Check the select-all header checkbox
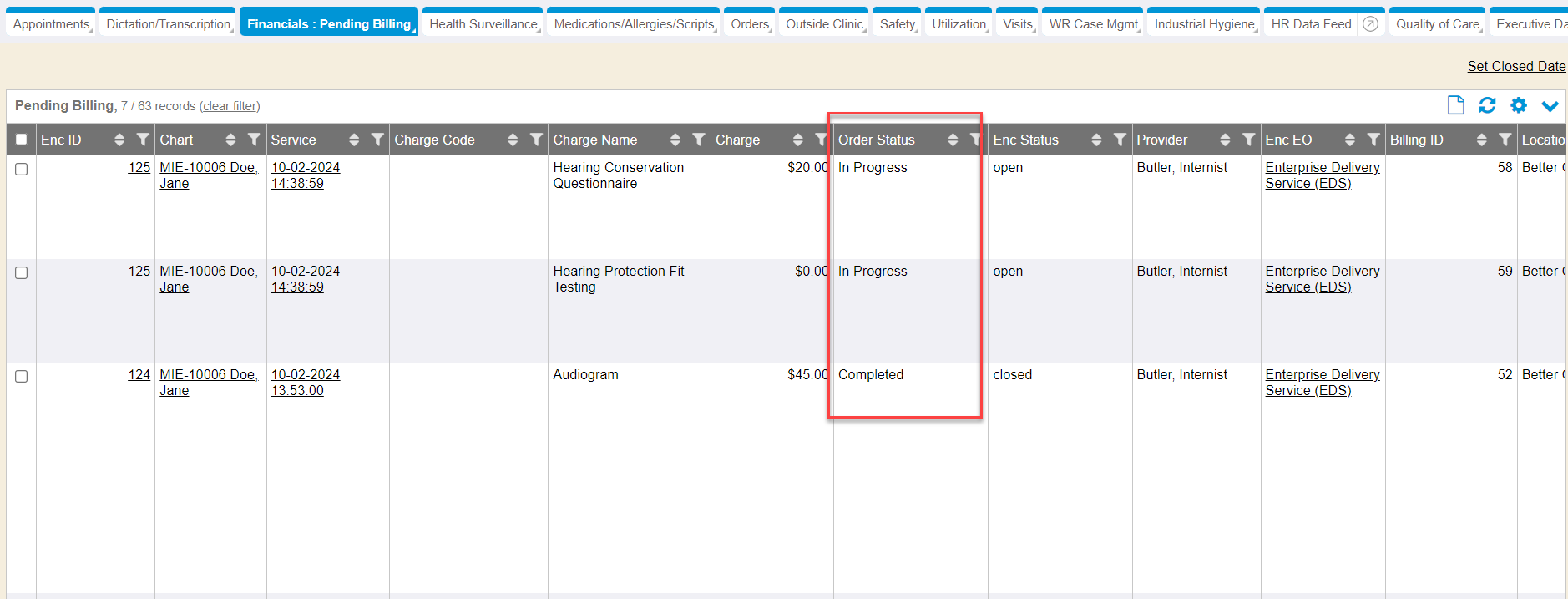1568x599 pixels. [x=22, y=140]
